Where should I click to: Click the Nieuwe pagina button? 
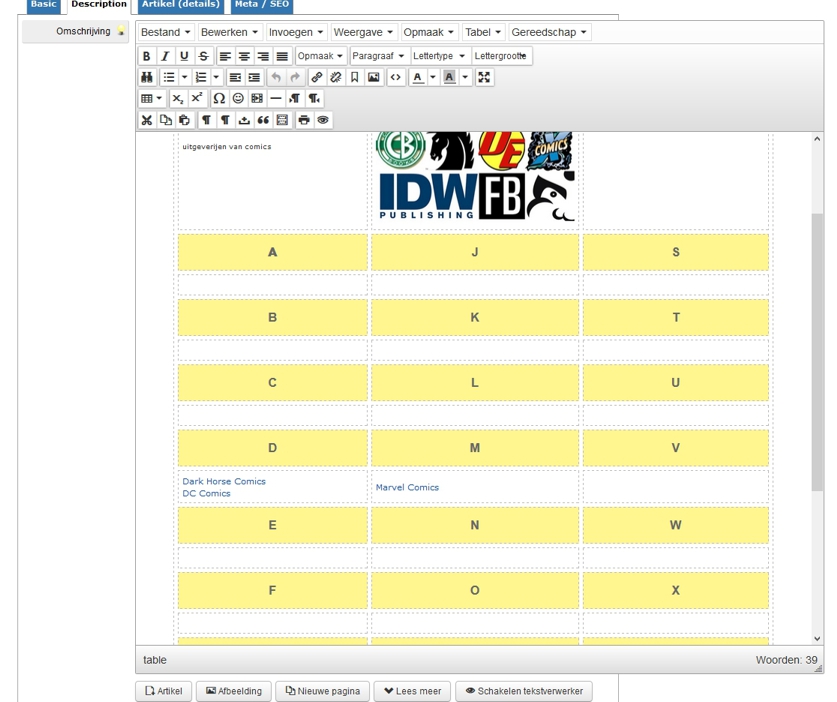tap(322, 691)
